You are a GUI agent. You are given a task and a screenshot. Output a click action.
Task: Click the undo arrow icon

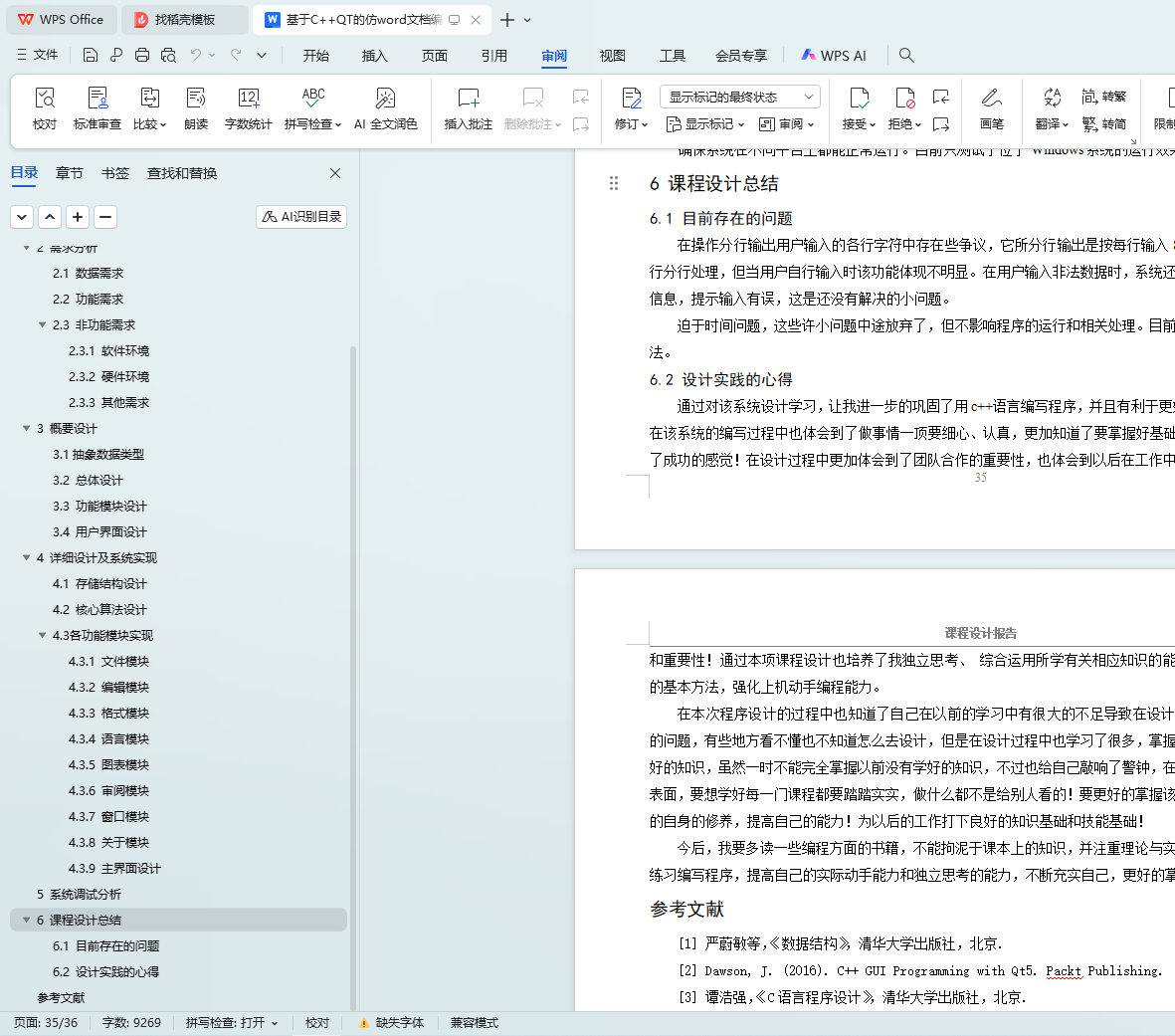(x=196, y=55)
